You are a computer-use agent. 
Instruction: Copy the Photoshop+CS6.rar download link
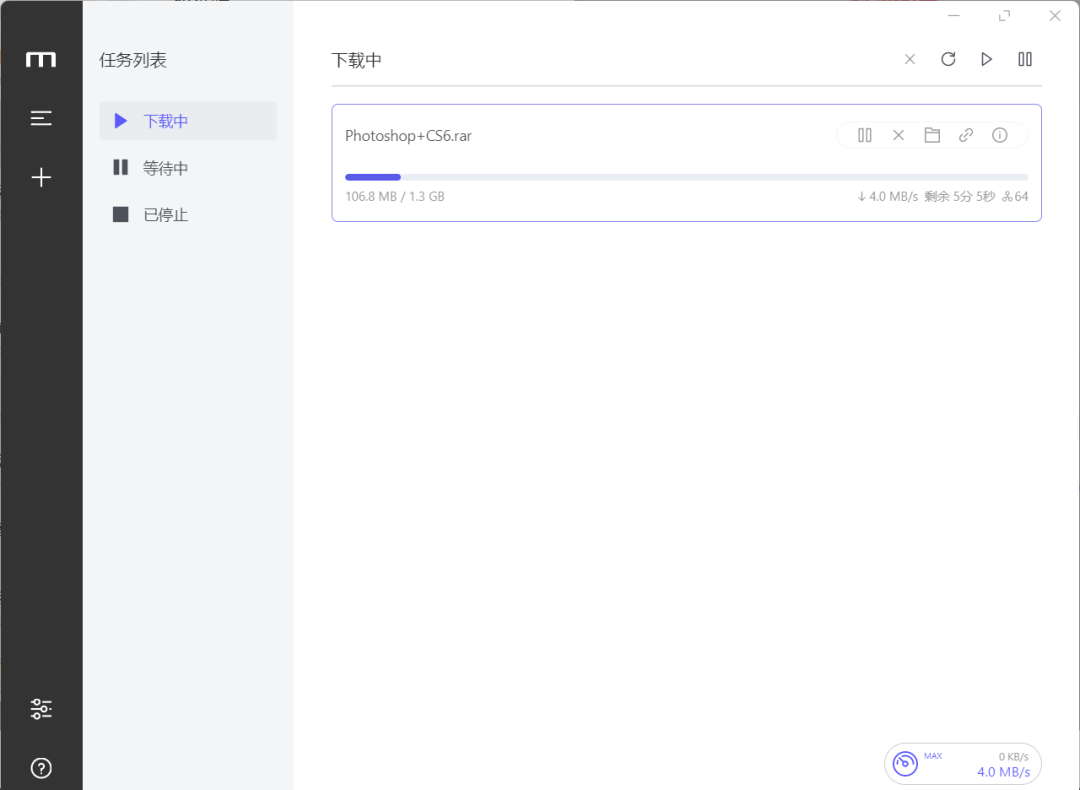click(x=966, y=135)
